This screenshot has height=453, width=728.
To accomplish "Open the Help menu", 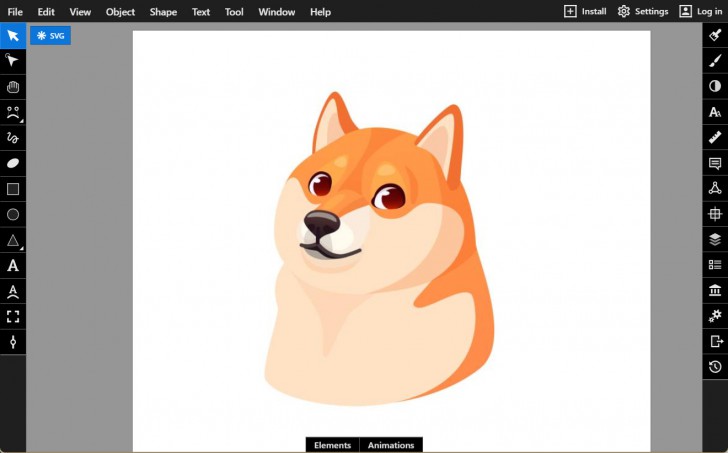I will click(320, 12).
